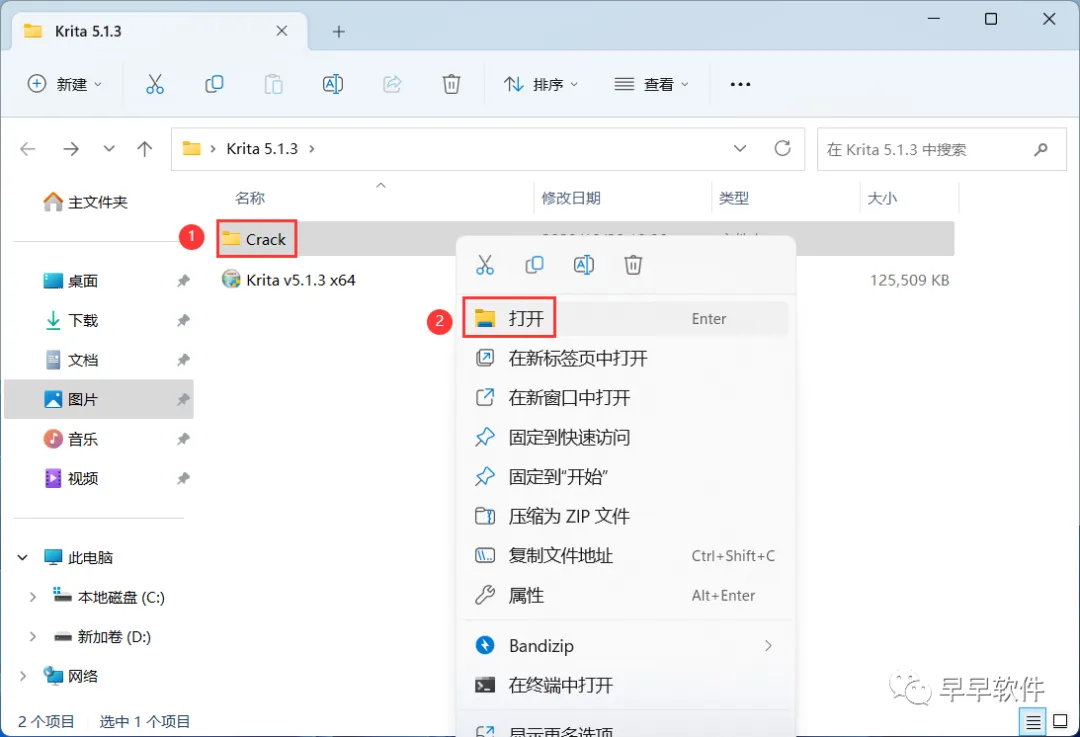Expand the 新加卷 (D:) node
The height and width of the screenshot is (737, 1080).
(32, 637)
